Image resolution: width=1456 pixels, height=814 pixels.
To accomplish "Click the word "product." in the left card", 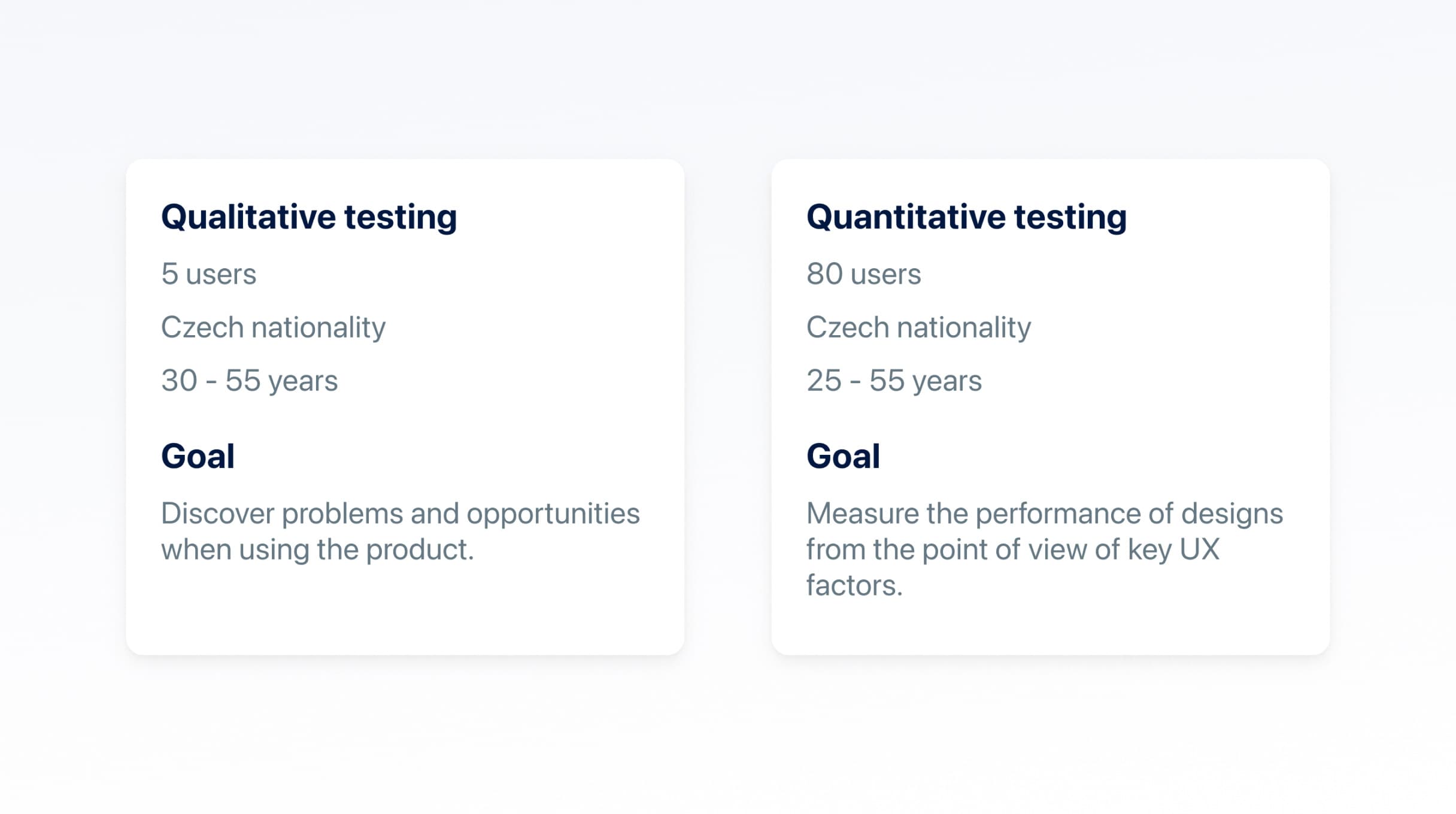I will (x=420, y=549).
